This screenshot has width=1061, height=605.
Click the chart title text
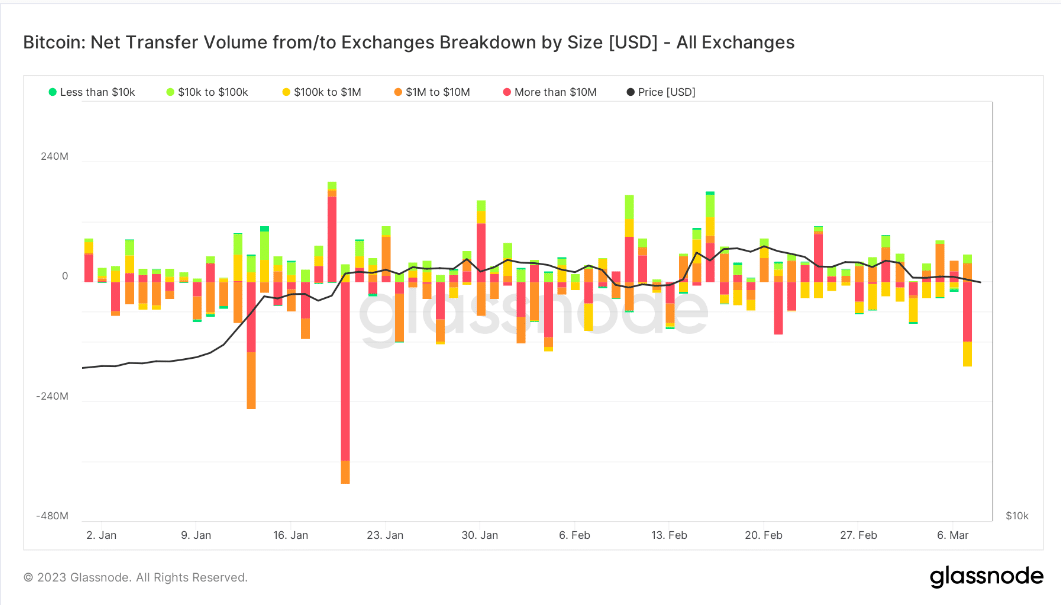pos(408,43)
